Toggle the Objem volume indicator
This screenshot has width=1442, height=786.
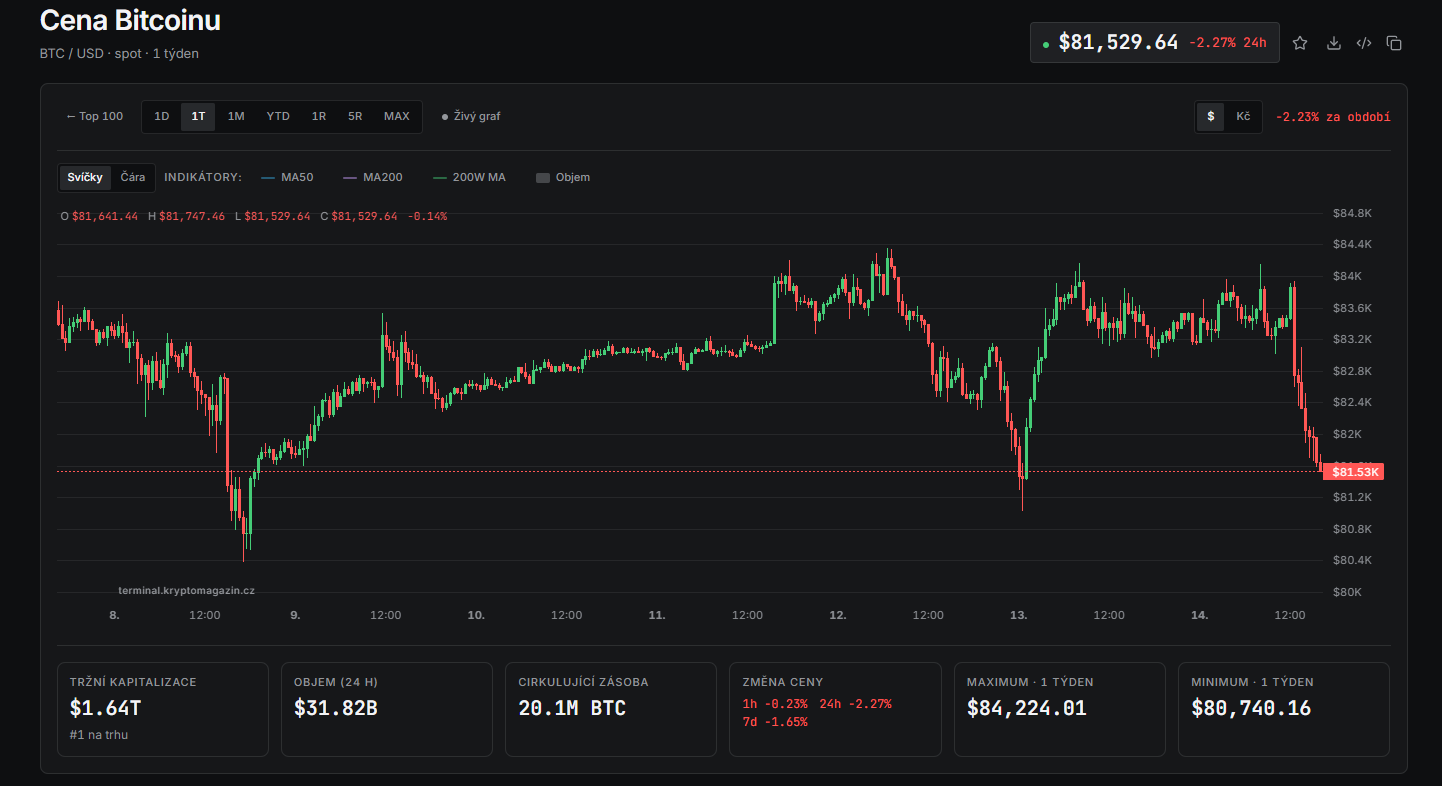click(x=563, y=177)
